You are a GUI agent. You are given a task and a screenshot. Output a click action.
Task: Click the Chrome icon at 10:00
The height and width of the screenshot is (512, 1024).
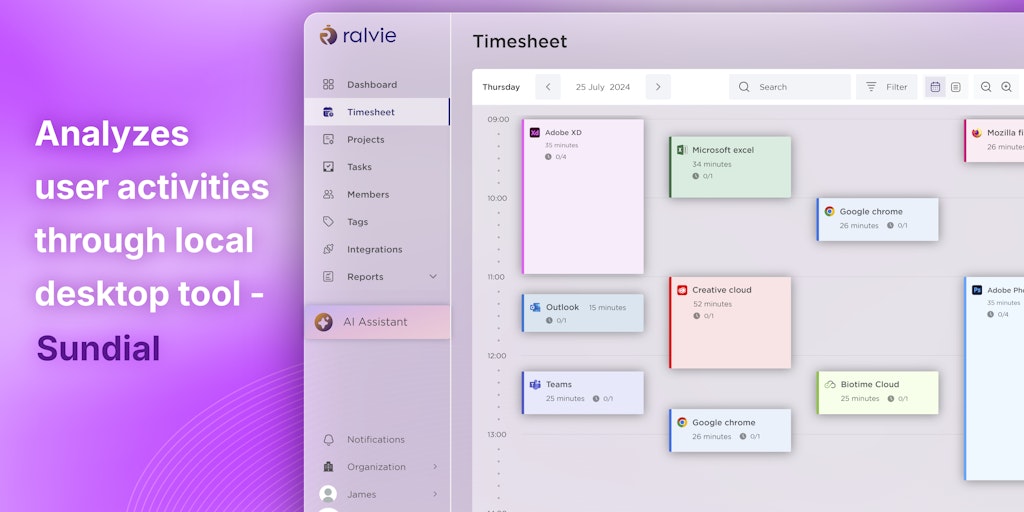point(829,212)
